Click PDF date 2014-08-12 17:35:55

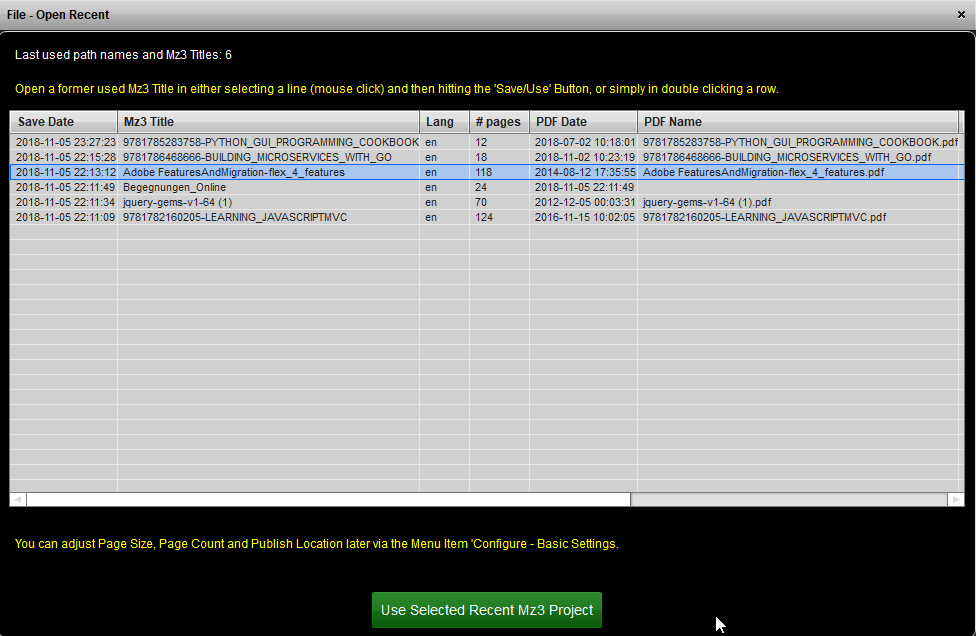point(584,172)
